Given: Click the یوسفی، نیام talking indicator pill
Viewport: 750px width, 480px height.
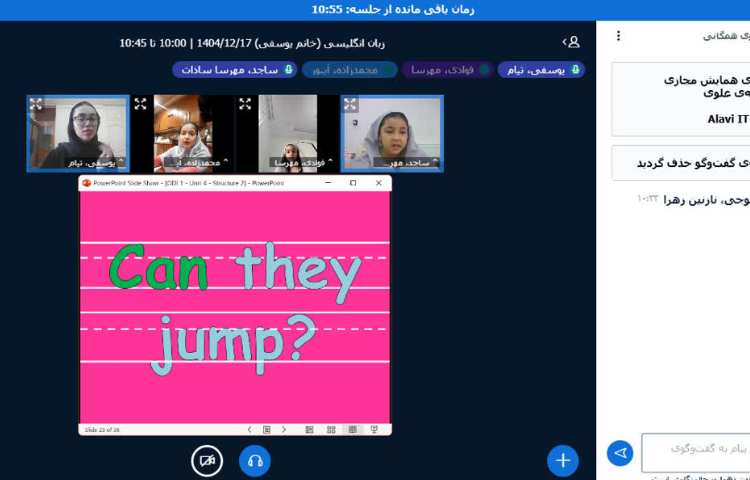Looking at the screenshot, I should pyautogui.click(x=541, y=70).
